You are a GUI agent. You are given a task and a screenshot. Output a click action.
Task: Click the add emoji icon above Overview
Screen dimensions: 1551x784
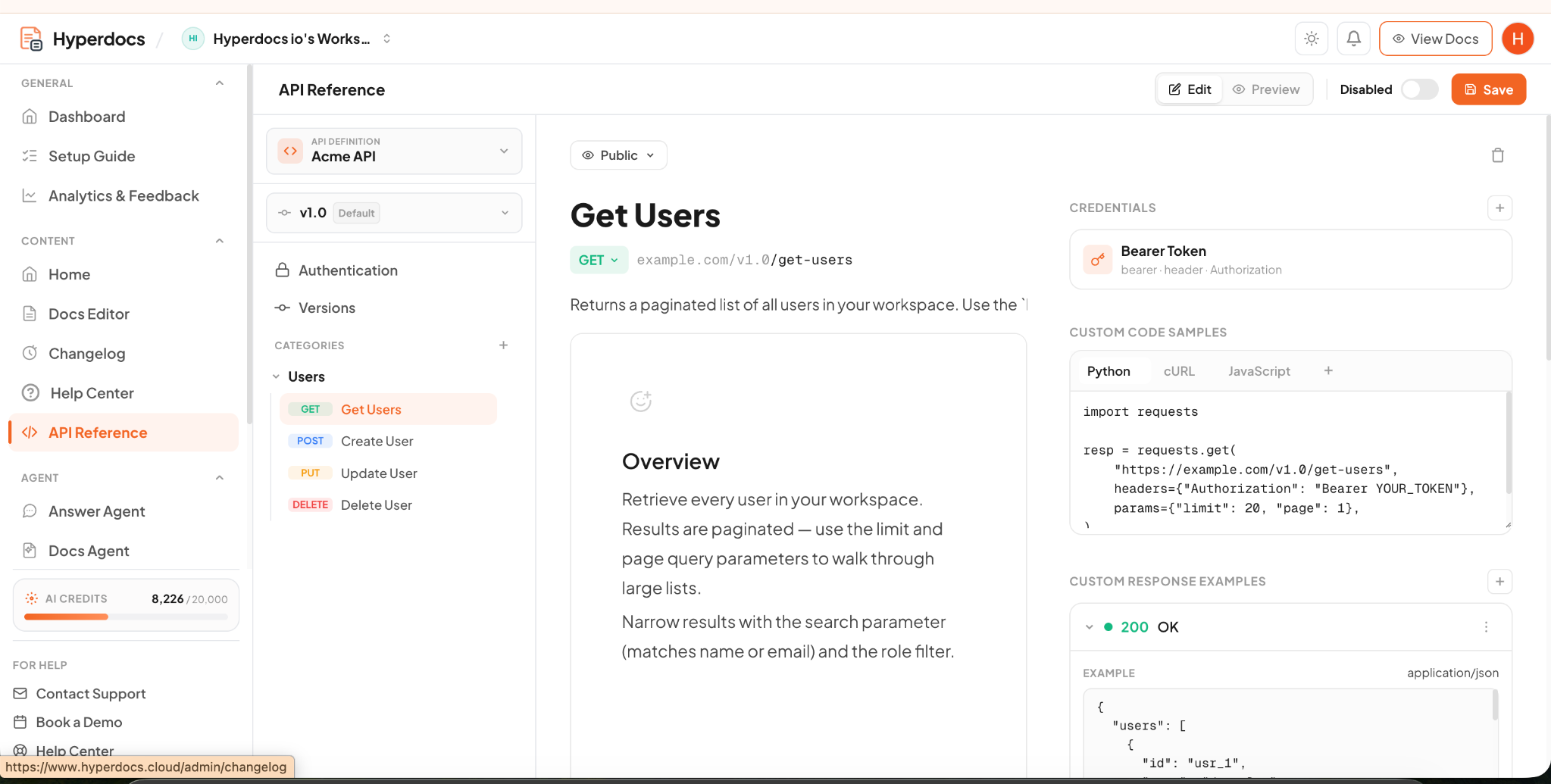pos(641,401)
